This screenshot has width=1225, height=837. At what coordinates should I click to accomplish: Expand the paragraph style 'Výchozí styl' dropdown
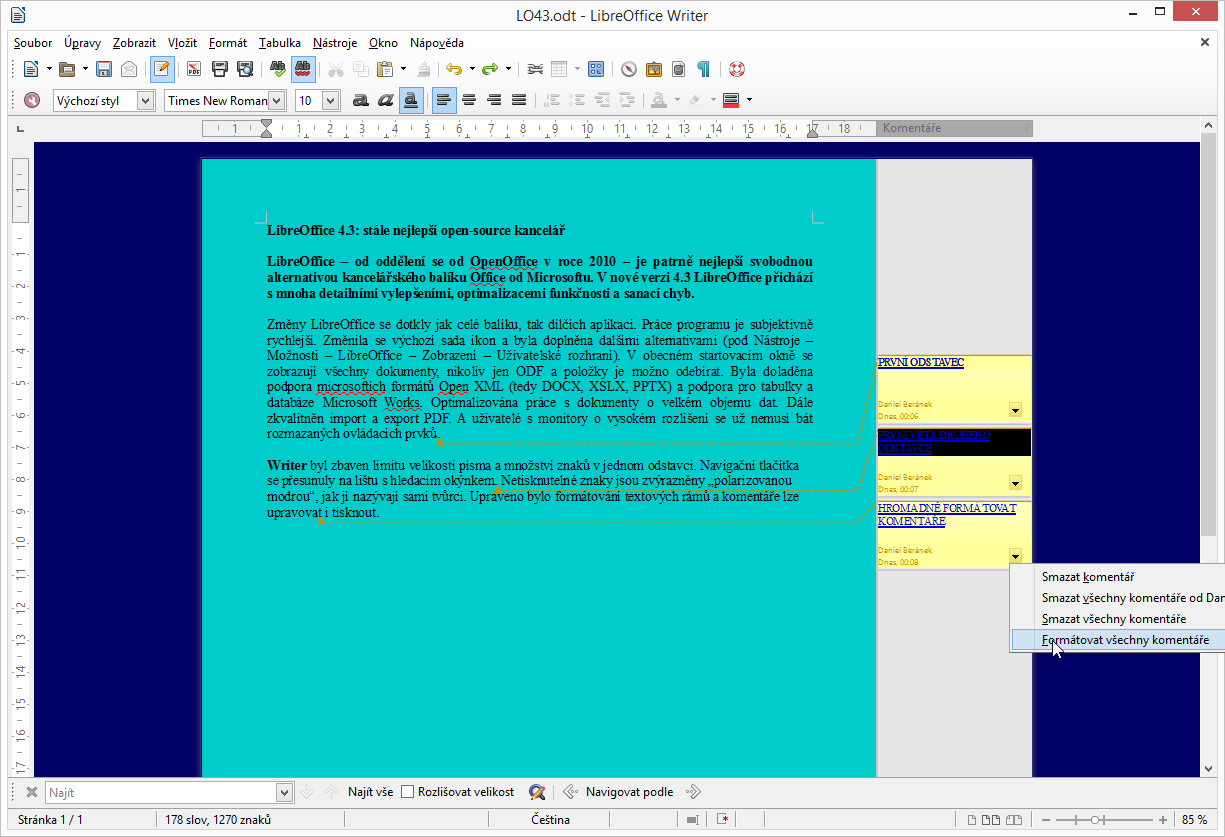click(145, 100)
